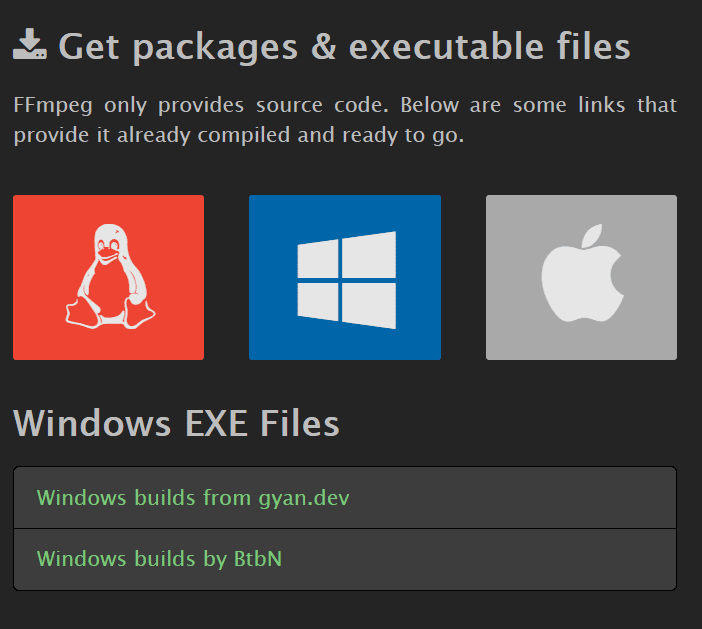Choose the blue Windows builds tile

pos(345,277)
